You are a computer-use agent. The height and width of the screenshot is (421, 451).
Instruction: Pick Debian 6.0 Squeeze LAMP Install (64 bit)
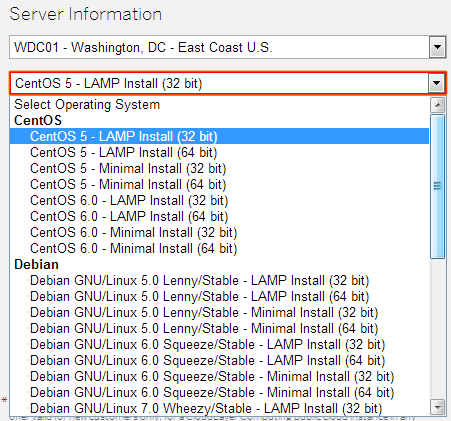point(219,360)
